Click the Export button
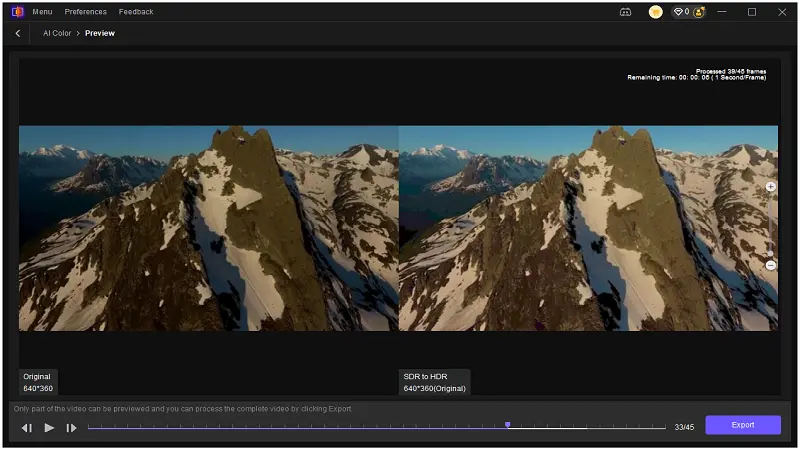 point(742,425)
